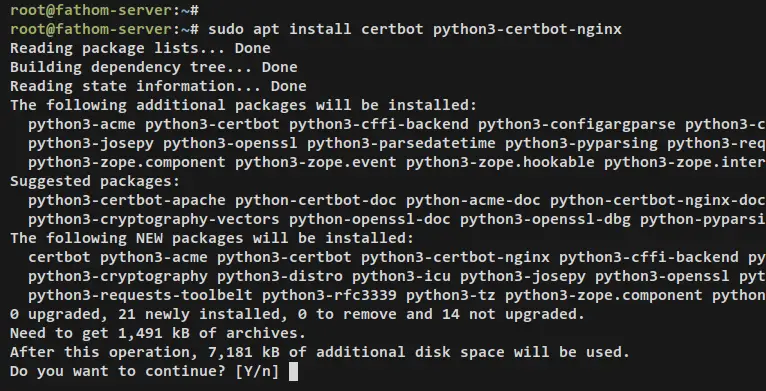Click 'Building dependency tree... Done' line
The height and width of the screenshot is (391, 766).
tap(154, 67)
